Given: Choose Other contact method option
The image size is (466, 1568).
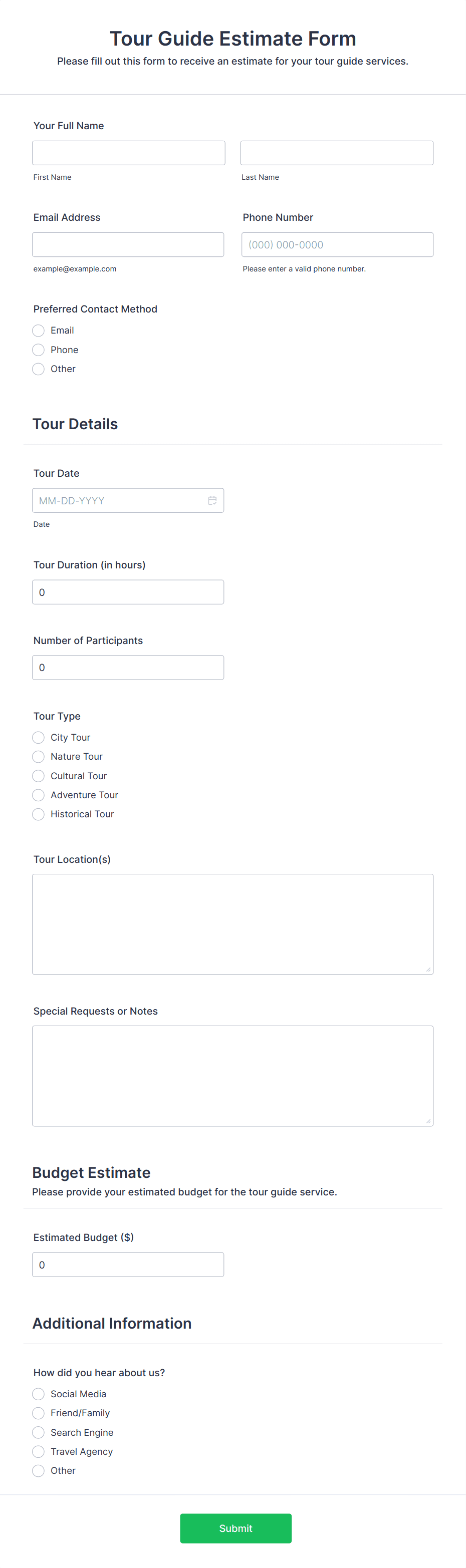Looking at the screenshot, I should pyautogui.click(x=38, y=369).
